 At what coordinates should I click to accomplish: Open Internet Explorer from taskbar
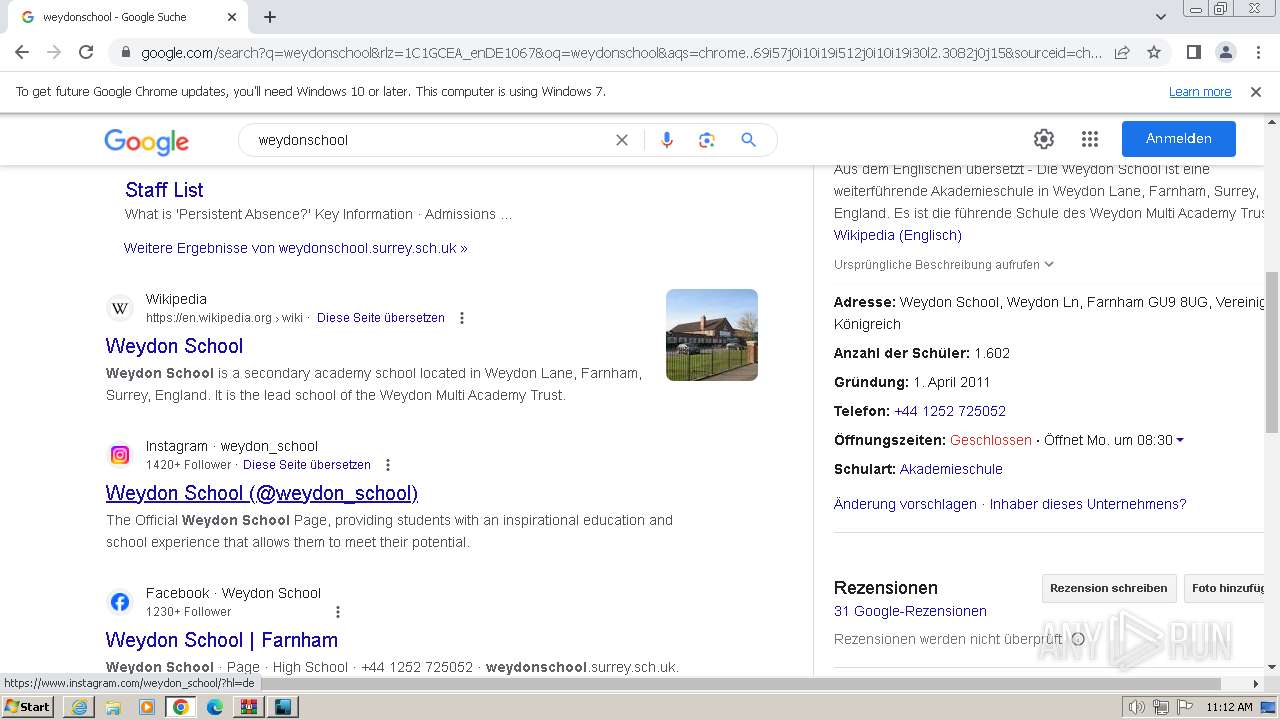pos(79,707)
